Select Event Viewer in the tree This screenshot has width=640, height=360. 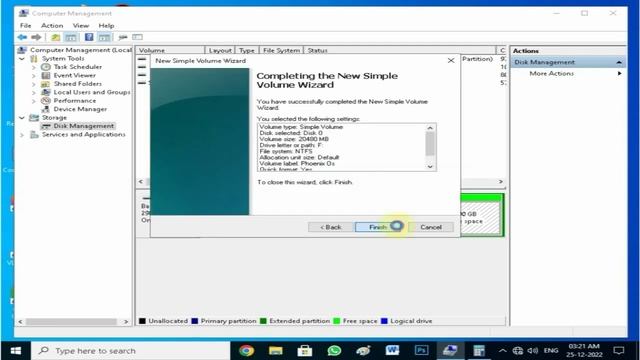click(74, 76)
